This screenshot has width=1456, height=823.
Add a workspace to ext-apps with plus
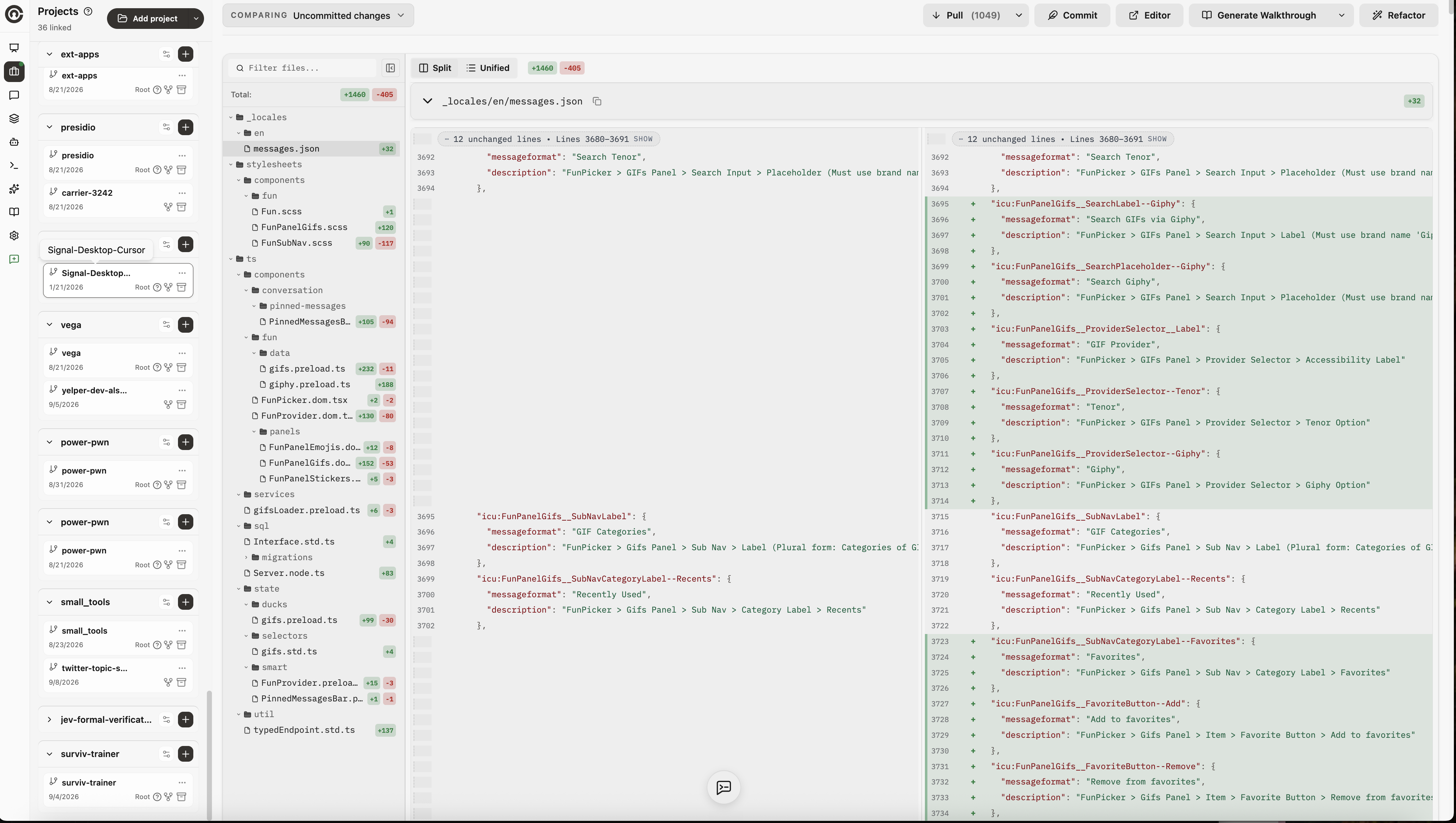[185, 54]
